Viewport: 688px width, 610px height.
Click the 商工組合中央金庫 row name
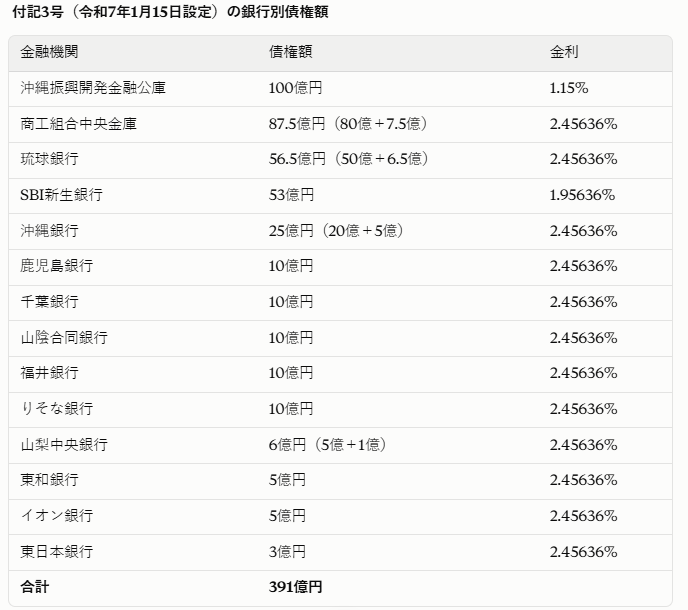click(79, 124)
